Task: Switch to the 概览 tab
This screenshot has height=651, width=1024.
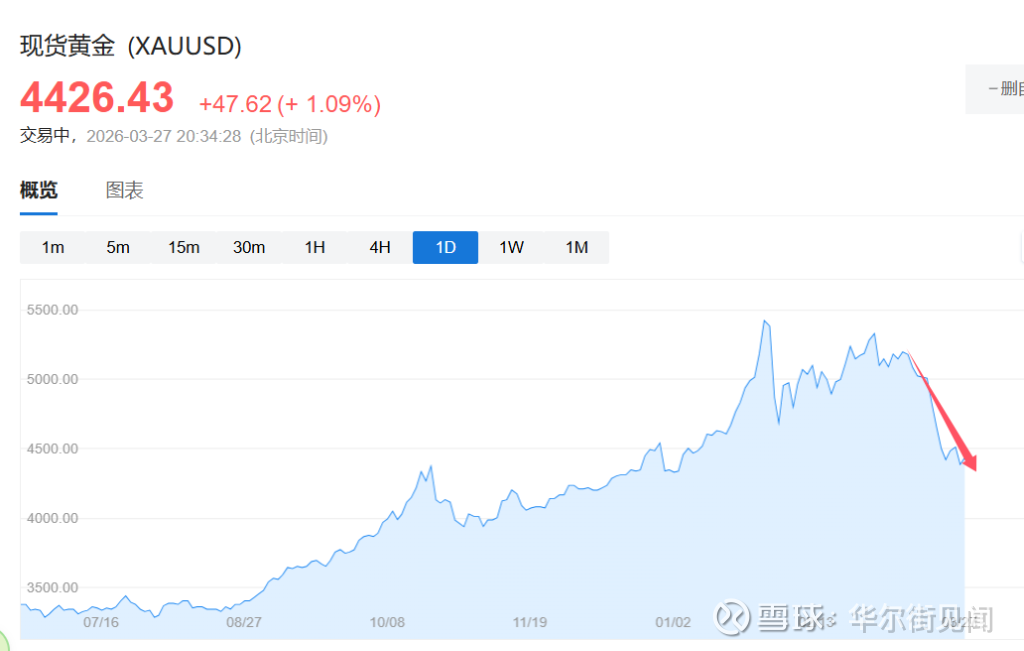Action: coord(39,190)
